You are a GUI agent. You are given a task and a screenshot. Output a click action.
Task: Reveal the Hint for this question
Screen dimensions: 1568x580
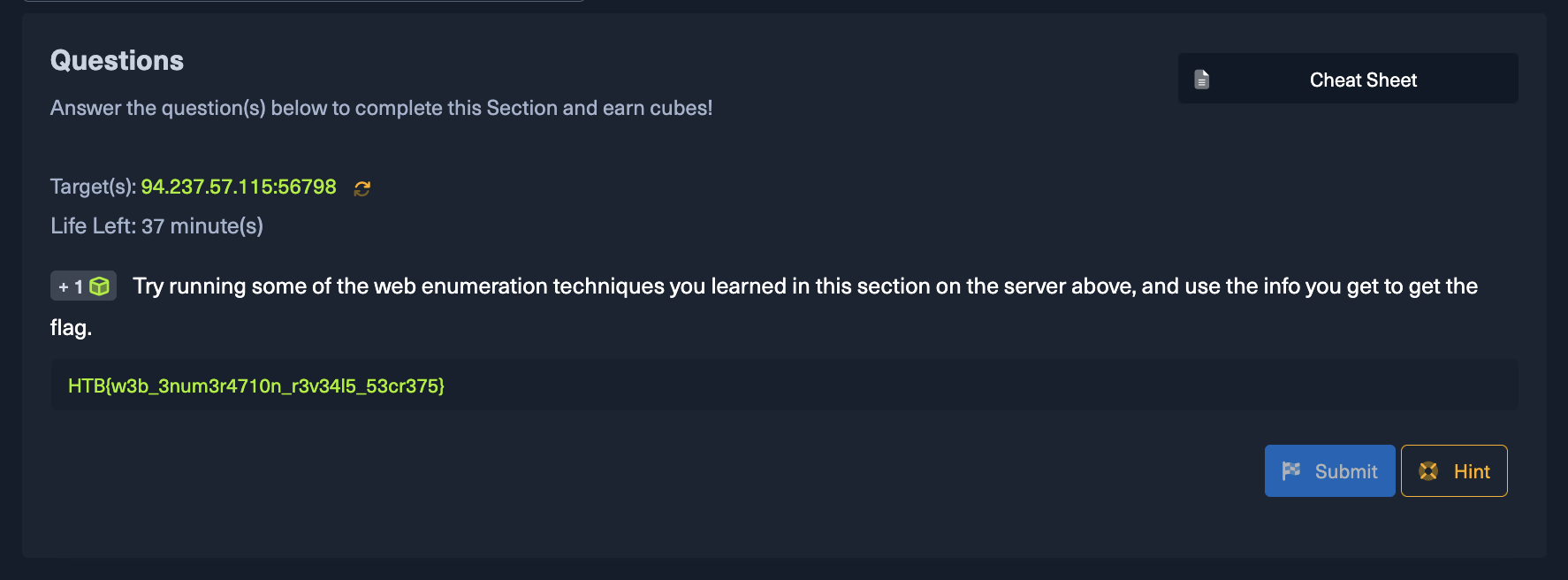pos(1454,471)
